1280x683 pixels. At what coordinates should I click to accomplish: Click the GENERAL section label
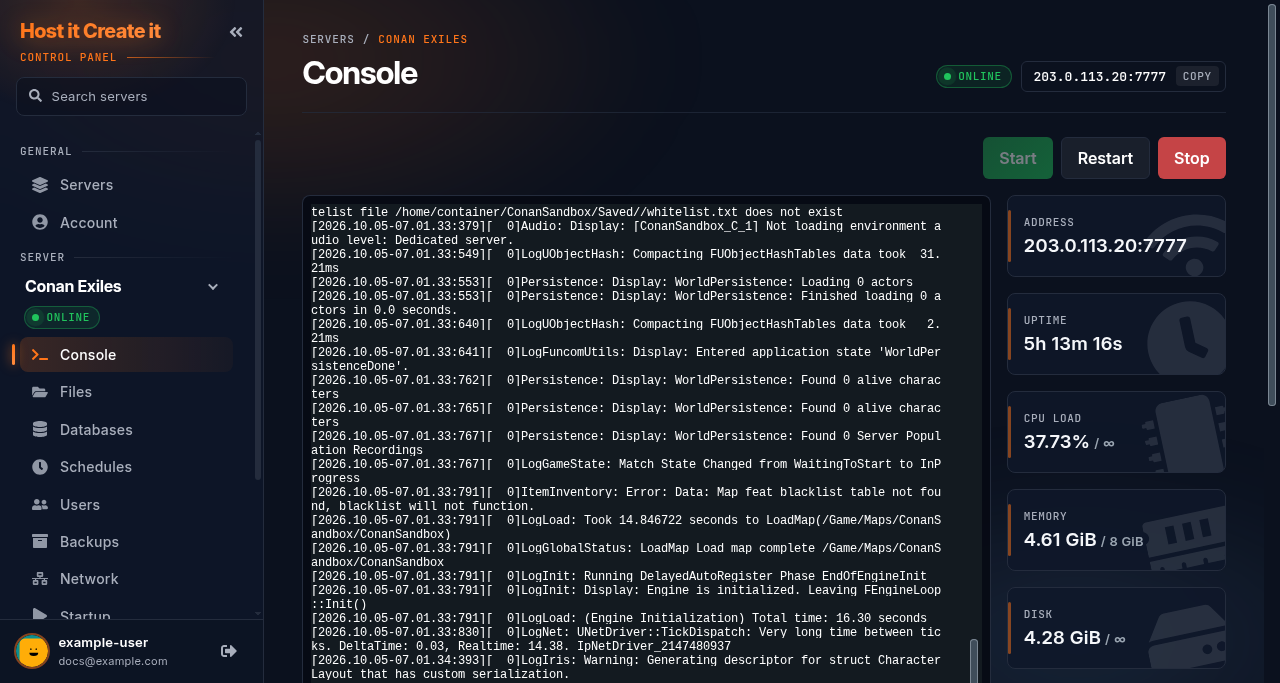tap(46, 151)
